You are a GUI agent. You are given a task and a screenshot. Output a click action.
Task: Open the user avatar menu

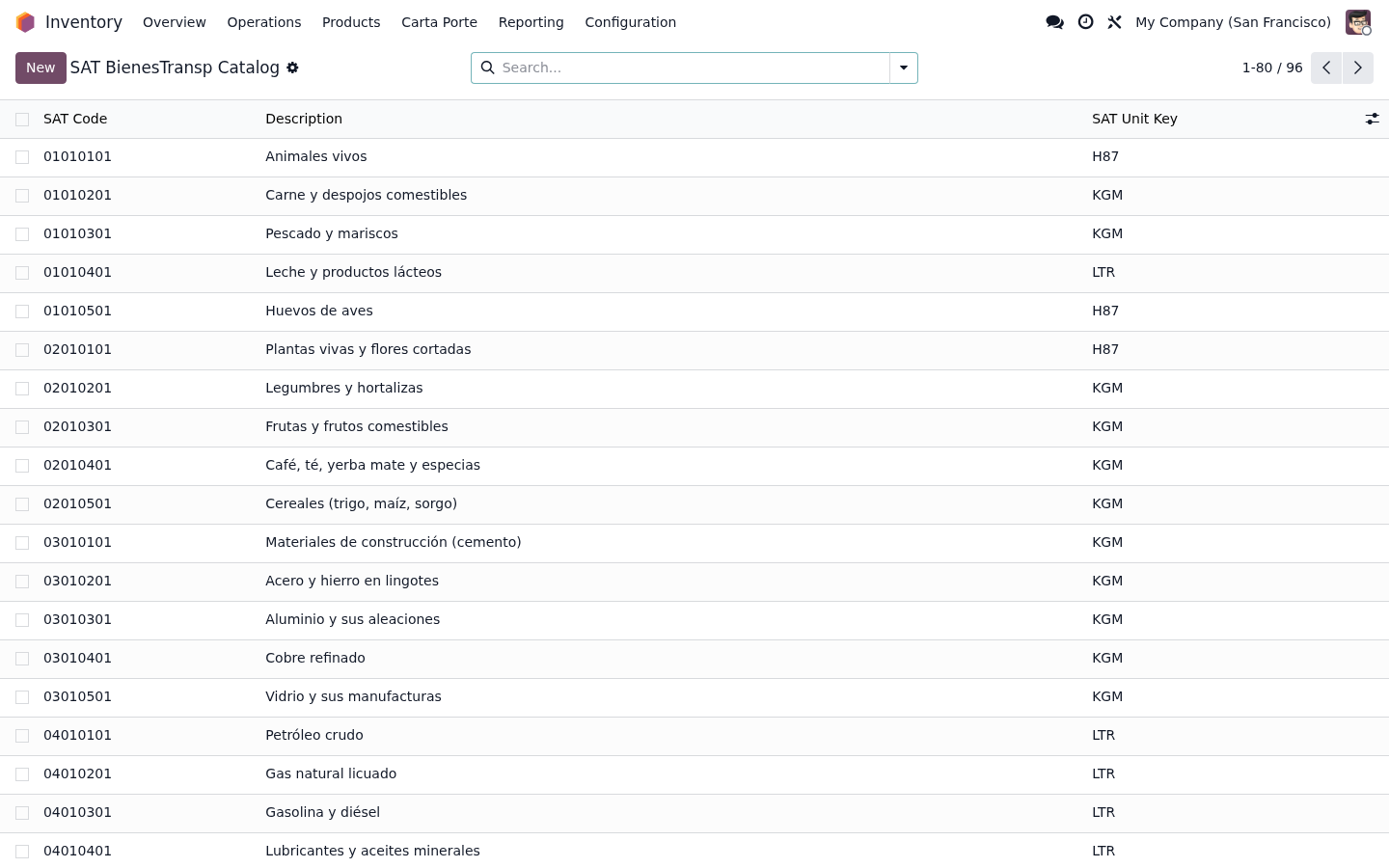[1358, 22]
